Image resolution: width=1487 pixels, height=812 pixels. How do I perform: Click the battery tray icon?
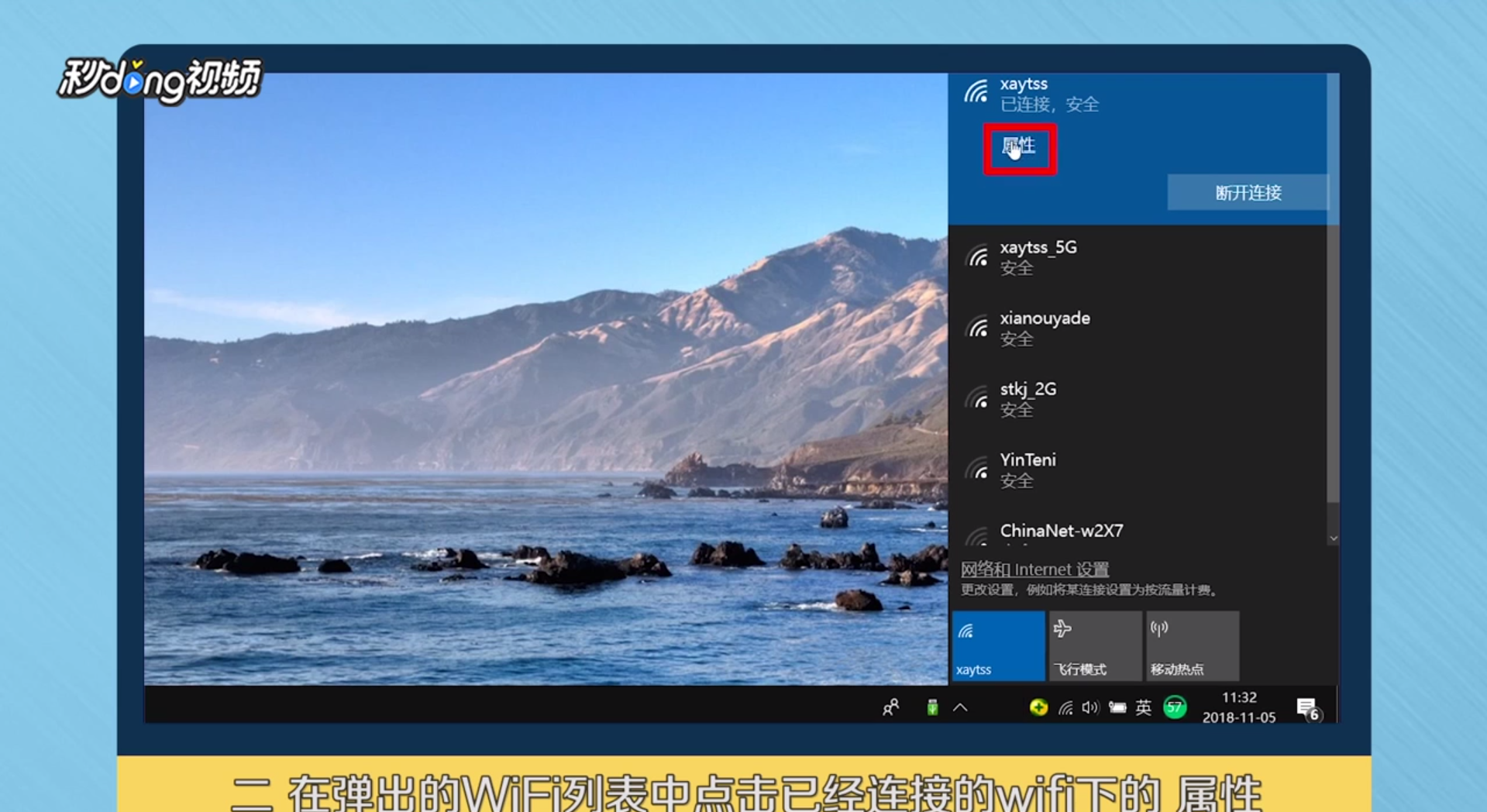(1117, 707)
